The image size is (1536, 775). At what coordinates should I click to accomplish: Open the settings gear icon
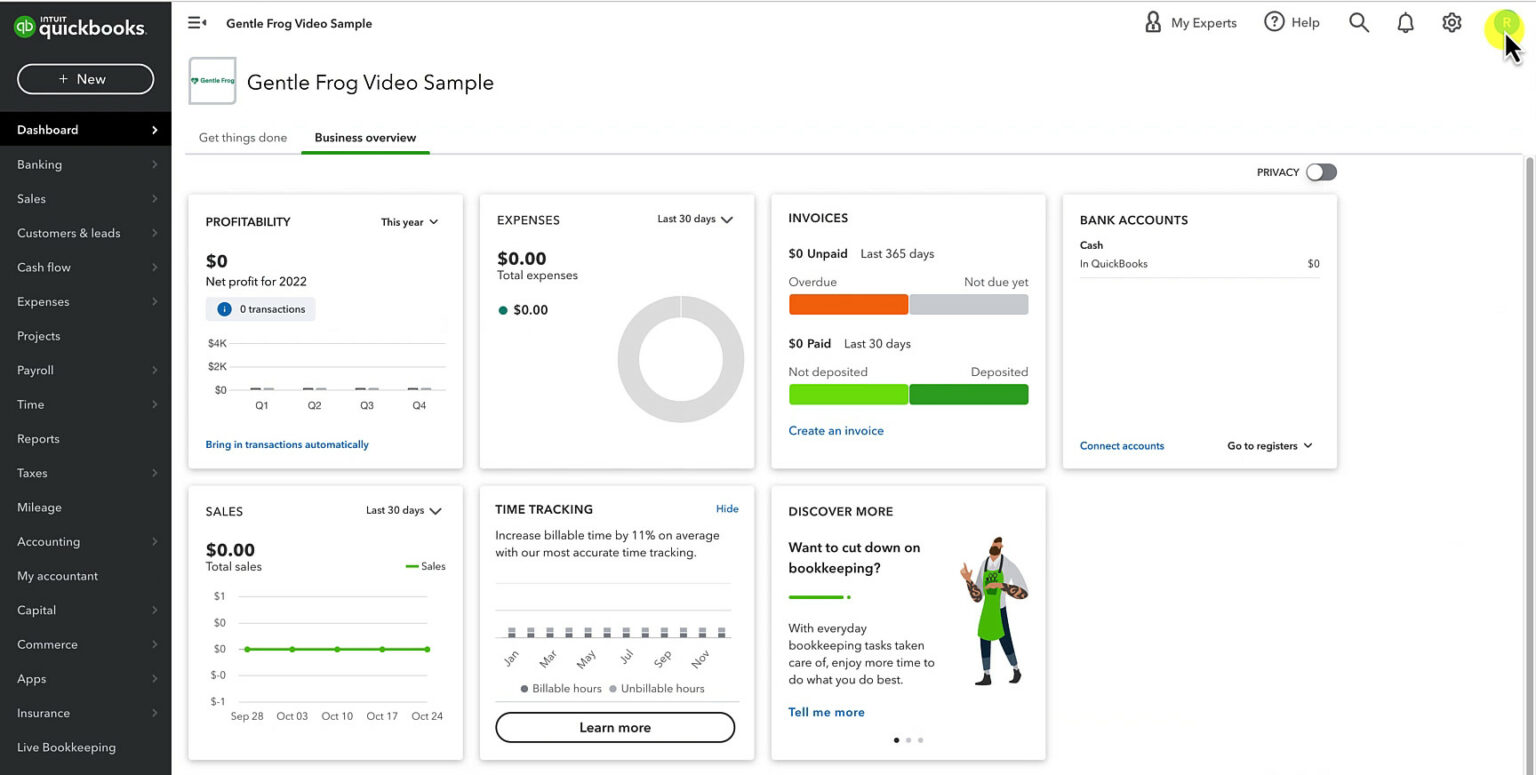pos(1452,22)
